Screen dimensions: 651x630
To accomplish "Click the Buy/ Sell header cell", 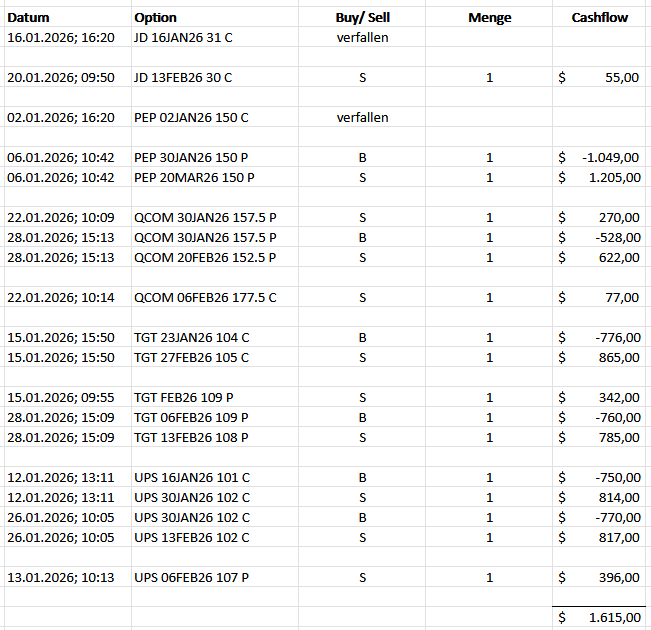I will [x=362, y=18].
